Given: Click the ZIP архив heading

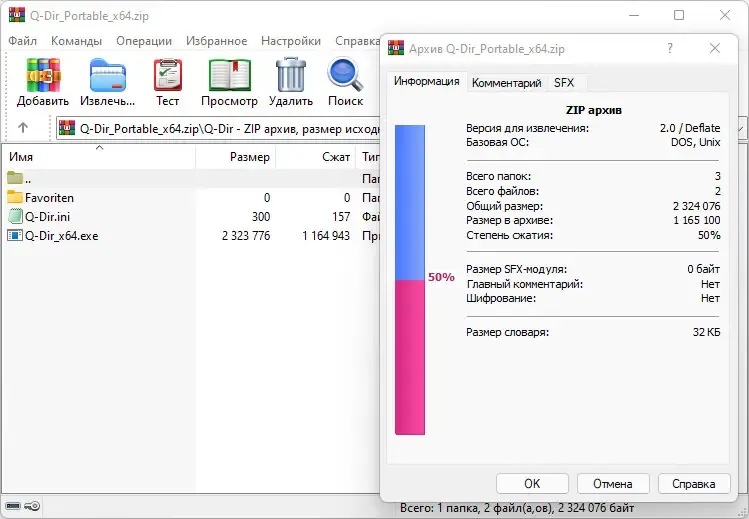Looking at the screenshot, I should [594, 110].
